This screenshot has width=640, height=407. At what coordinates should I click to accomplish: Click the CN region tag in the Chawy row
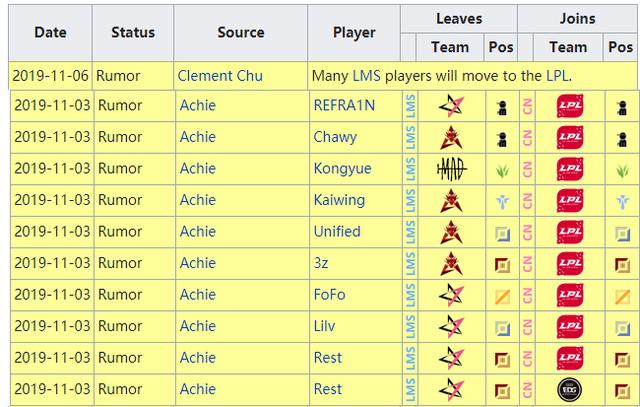(527, 138)
